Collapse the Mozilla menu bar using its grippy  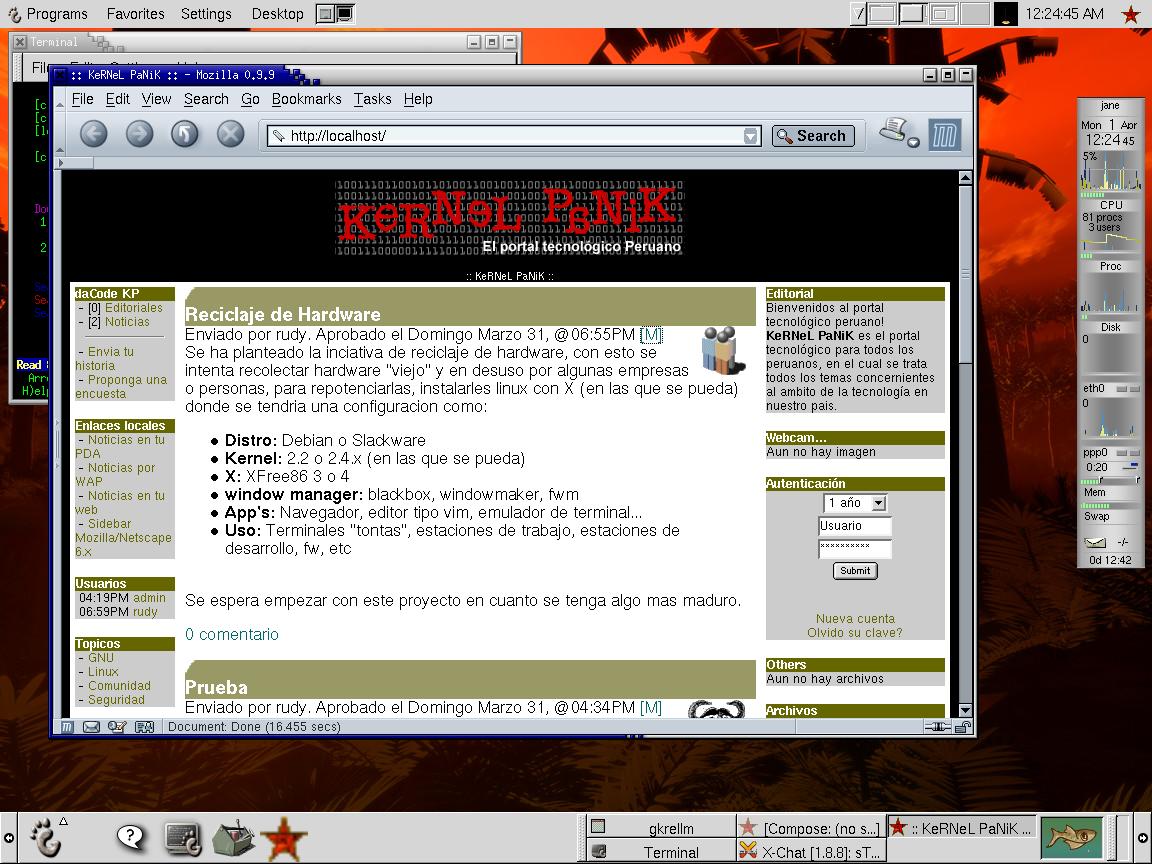(60, 98)
